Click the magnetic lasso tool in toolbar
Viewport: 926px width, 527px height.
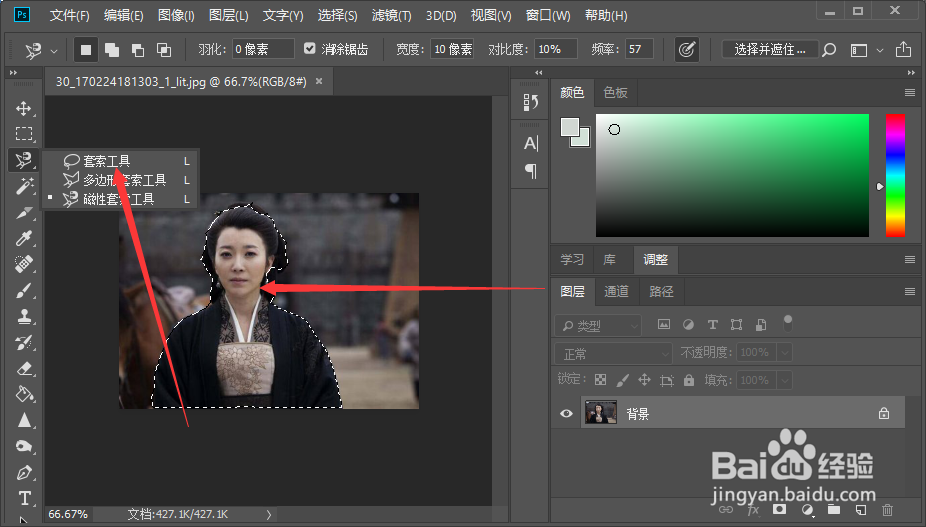click(24, 160)
